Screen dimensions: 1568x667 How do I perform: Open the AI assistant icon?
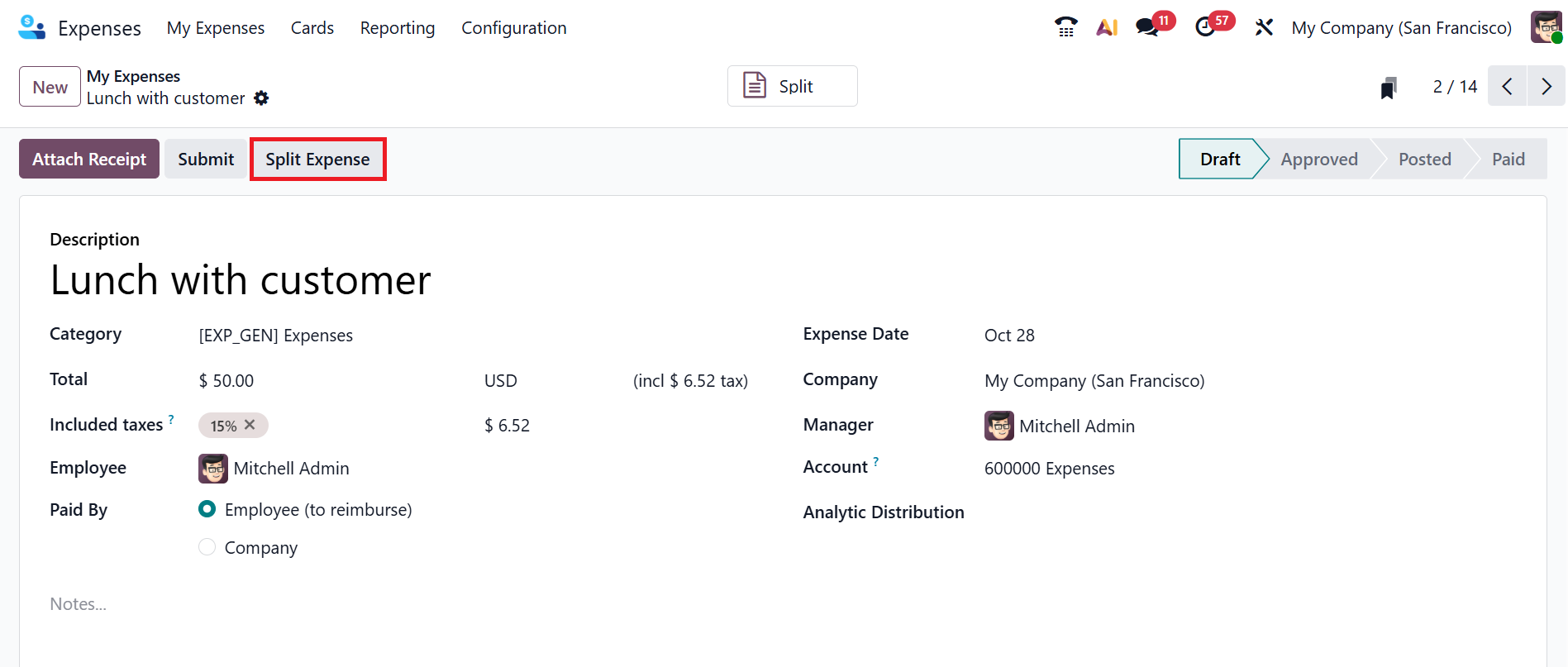tap(1107, 27)
